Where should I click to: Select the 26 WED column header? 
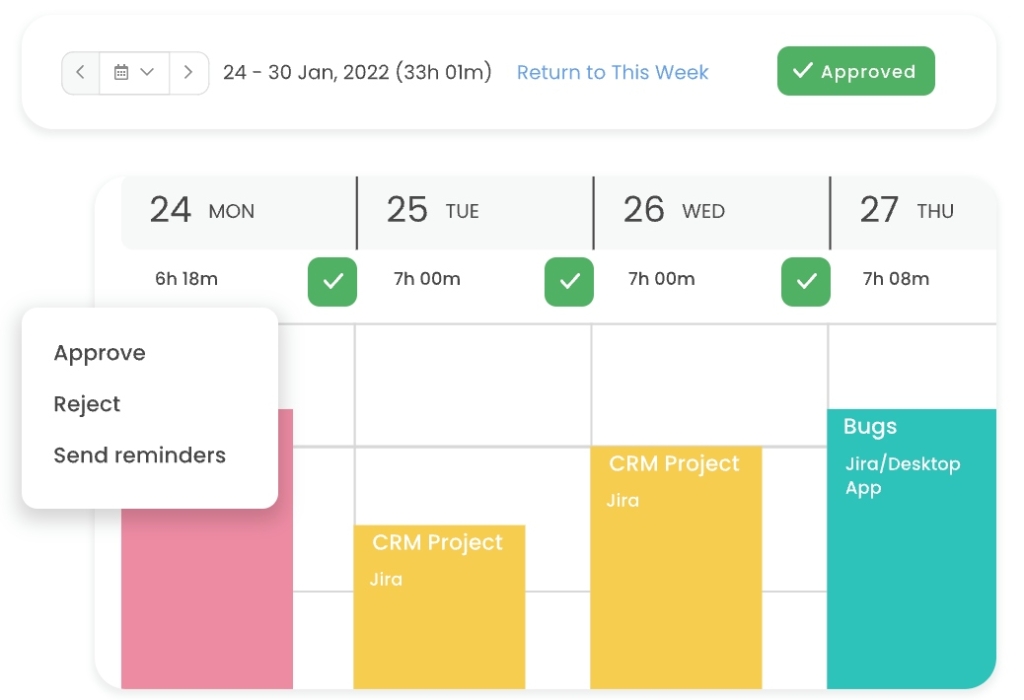tap(674, 211)
